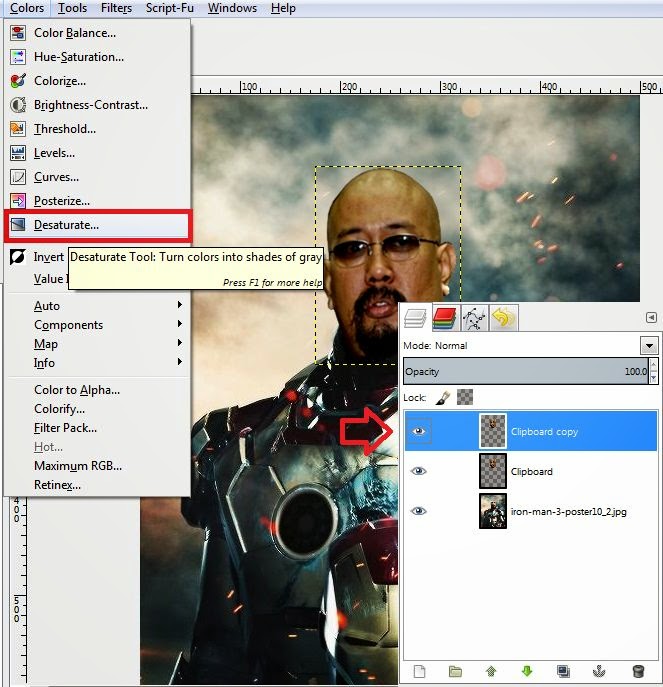Select the Clipboard layer name
This screenshot has width=663, height=687.
(x=532, y=471)
